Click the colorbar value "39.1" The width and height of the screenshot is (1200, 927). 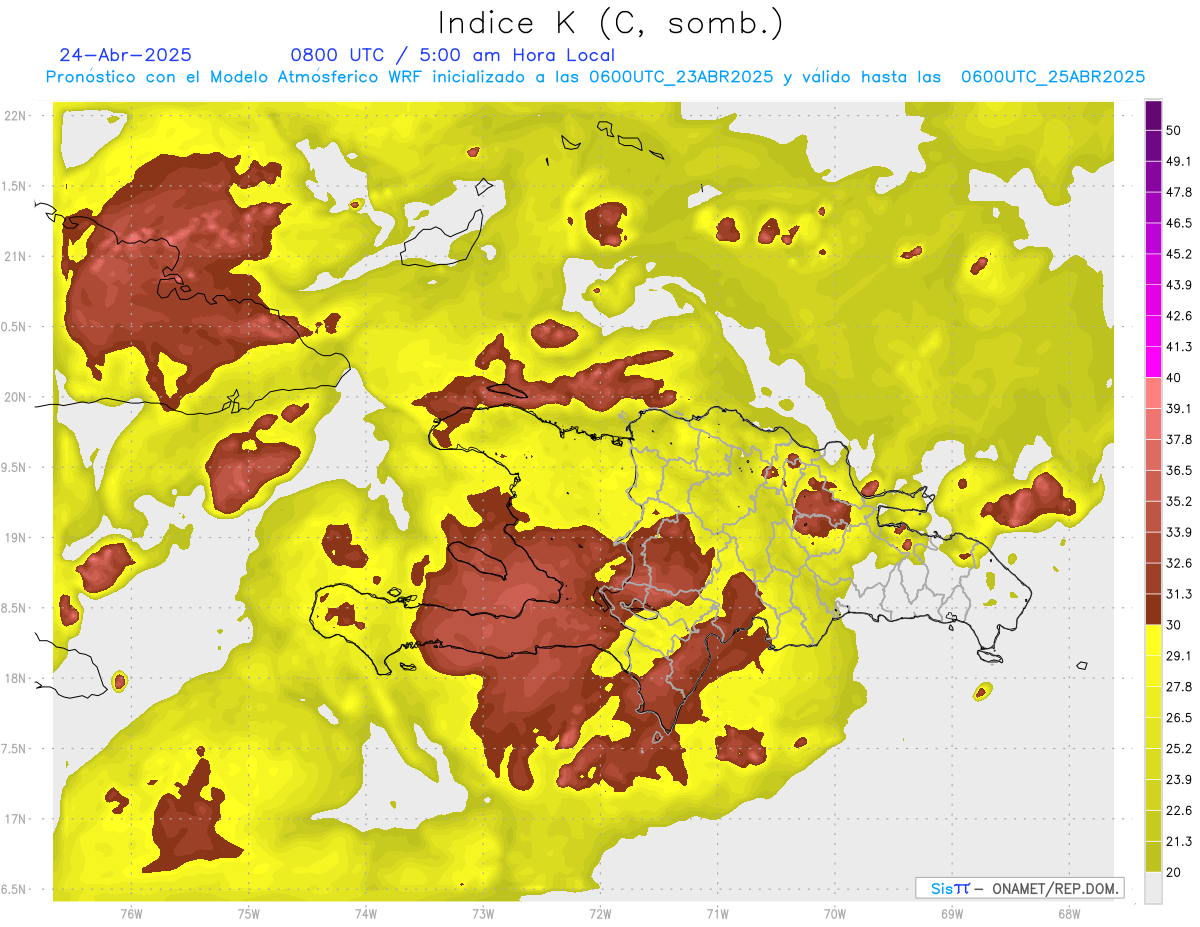[1179, 408]
